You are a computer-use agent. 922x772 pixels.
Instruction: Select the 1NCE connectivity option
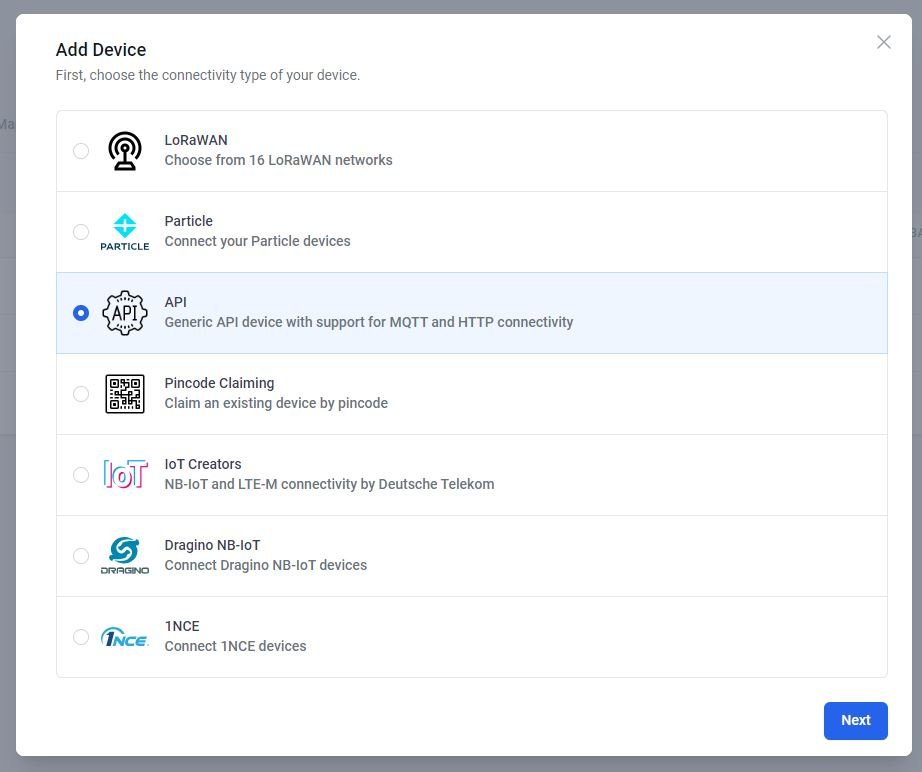[x=81, y=636]
